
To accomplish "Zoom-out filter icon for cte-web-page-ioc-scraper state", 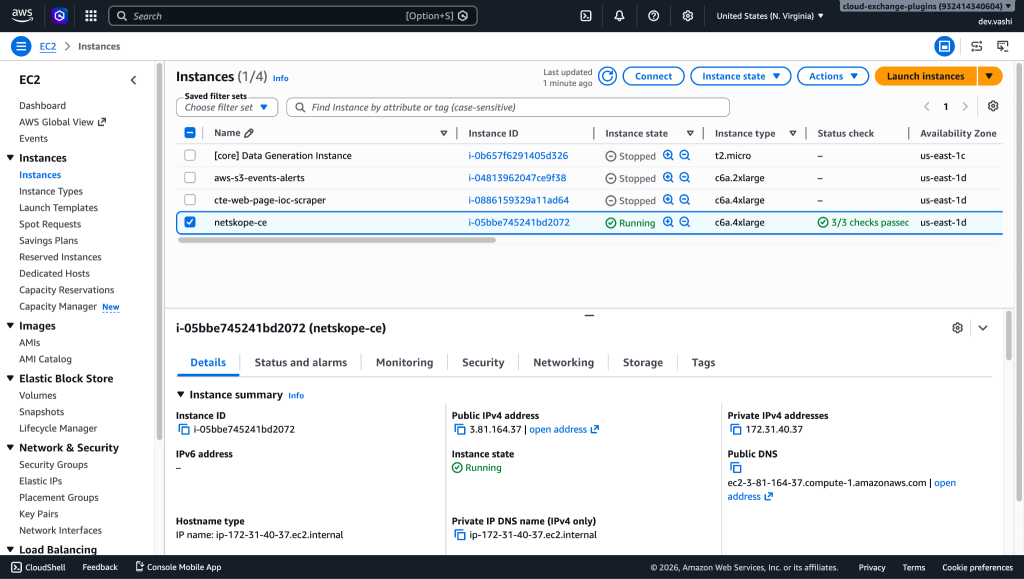I will (684, 200).
